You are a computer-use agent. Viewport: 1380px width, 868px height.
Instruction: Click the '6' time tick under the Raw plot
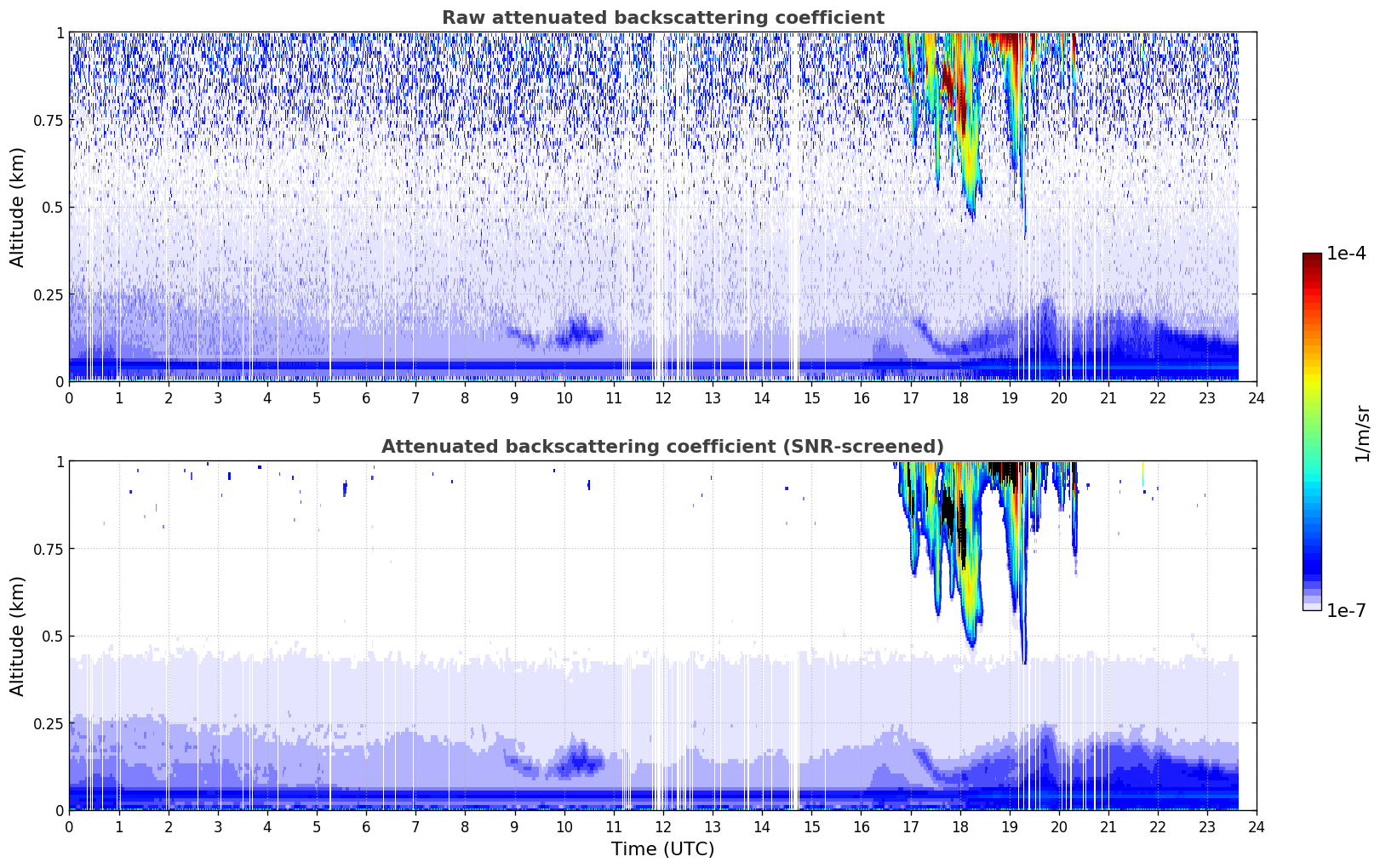(x=366, y=397)
